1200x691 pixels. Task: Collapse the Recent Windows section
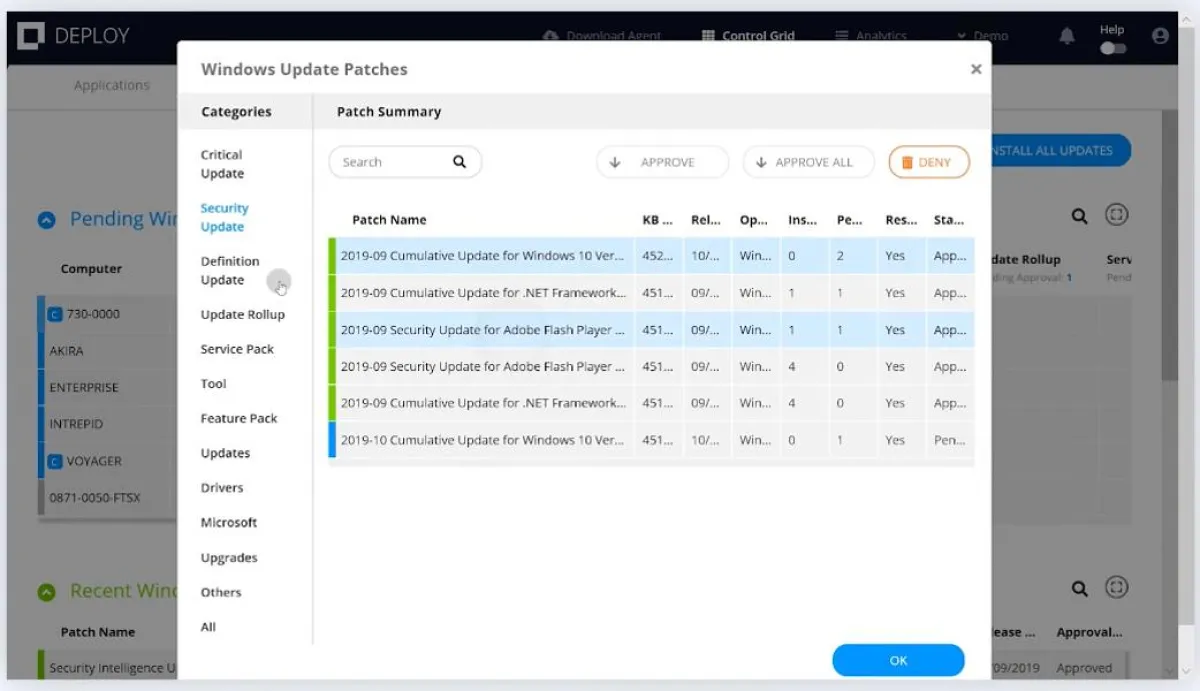click(x=44, y=591)
